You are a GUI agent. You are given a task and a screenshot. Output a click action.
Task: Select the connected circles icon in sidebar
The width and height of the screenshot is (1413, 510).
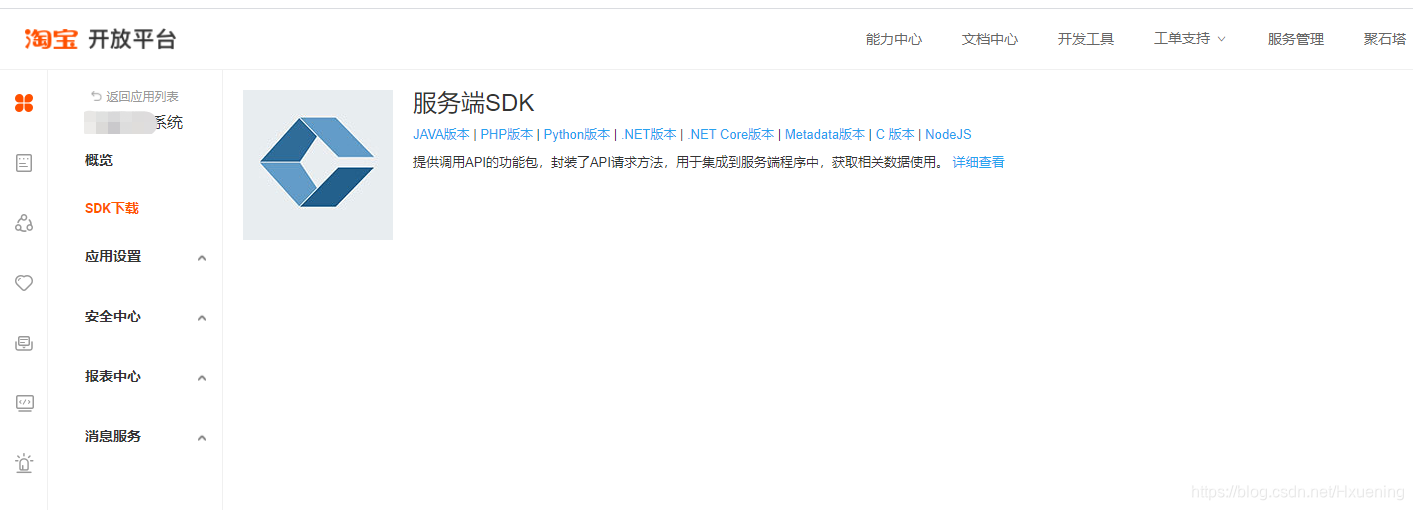24,223
